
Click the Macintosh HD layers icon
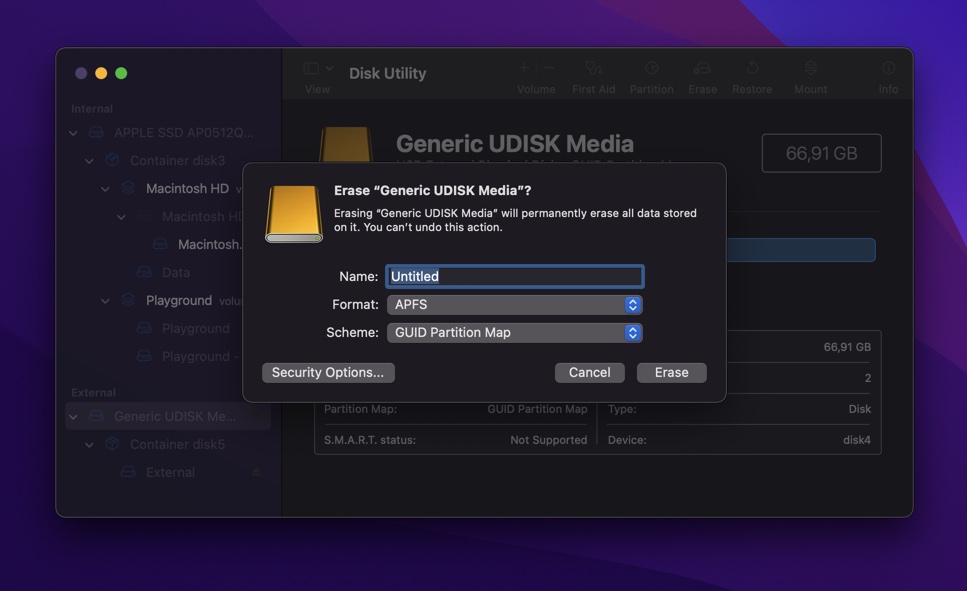click(x=128, y=188)
